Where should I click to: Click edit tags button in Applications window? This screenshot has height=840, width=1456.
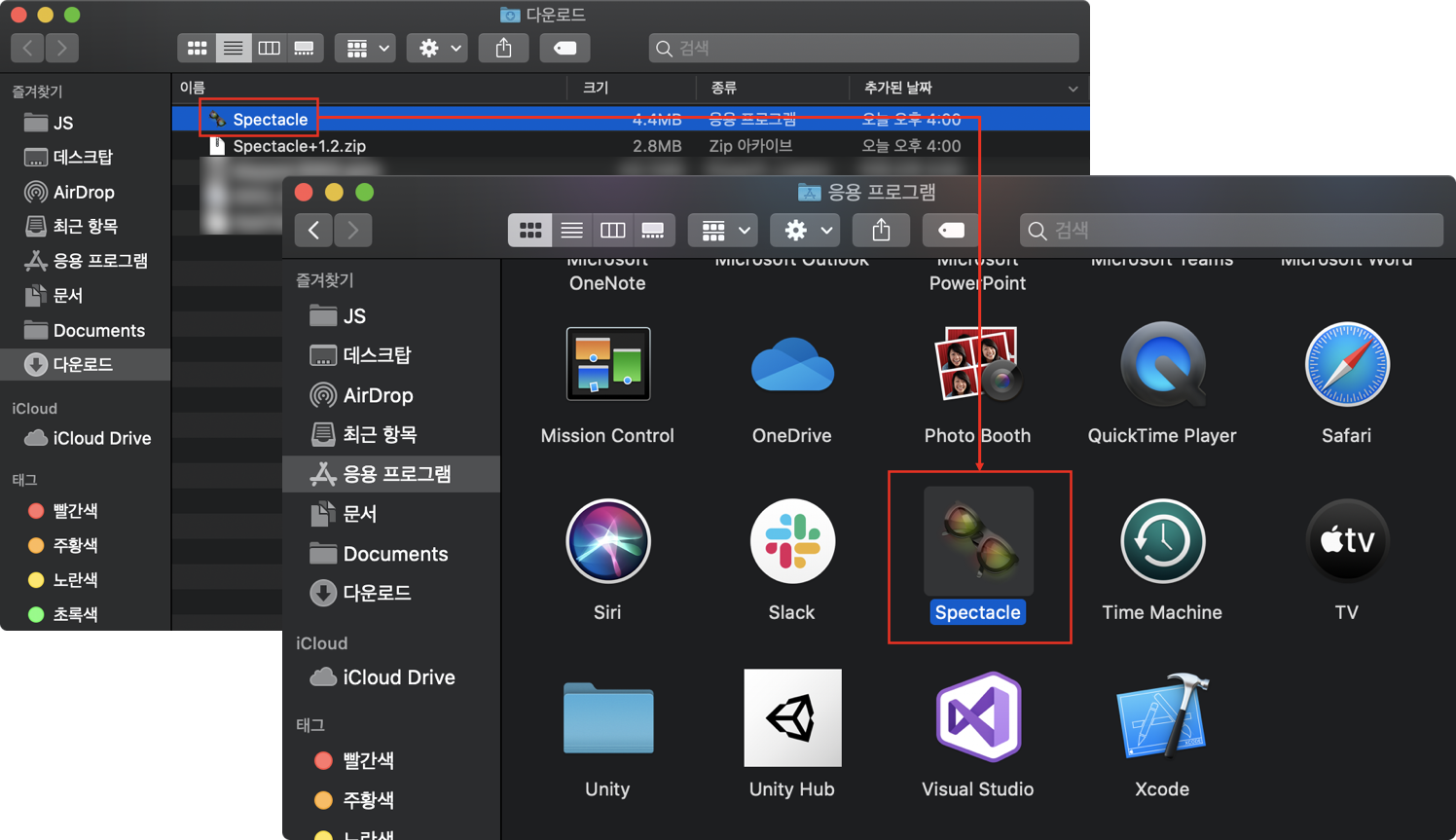[951, 231]
